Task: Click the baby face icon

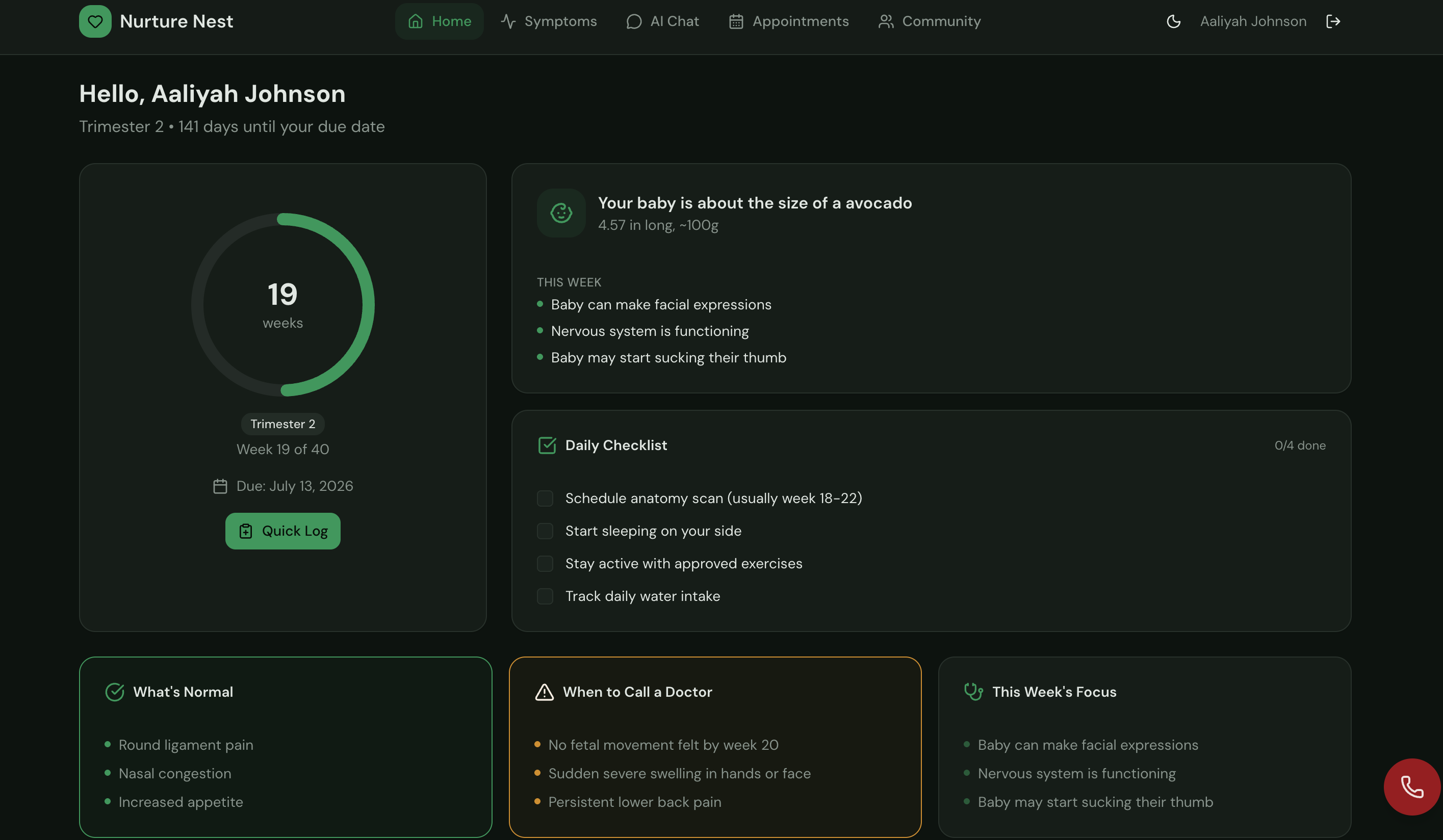Action: point(560,213)
